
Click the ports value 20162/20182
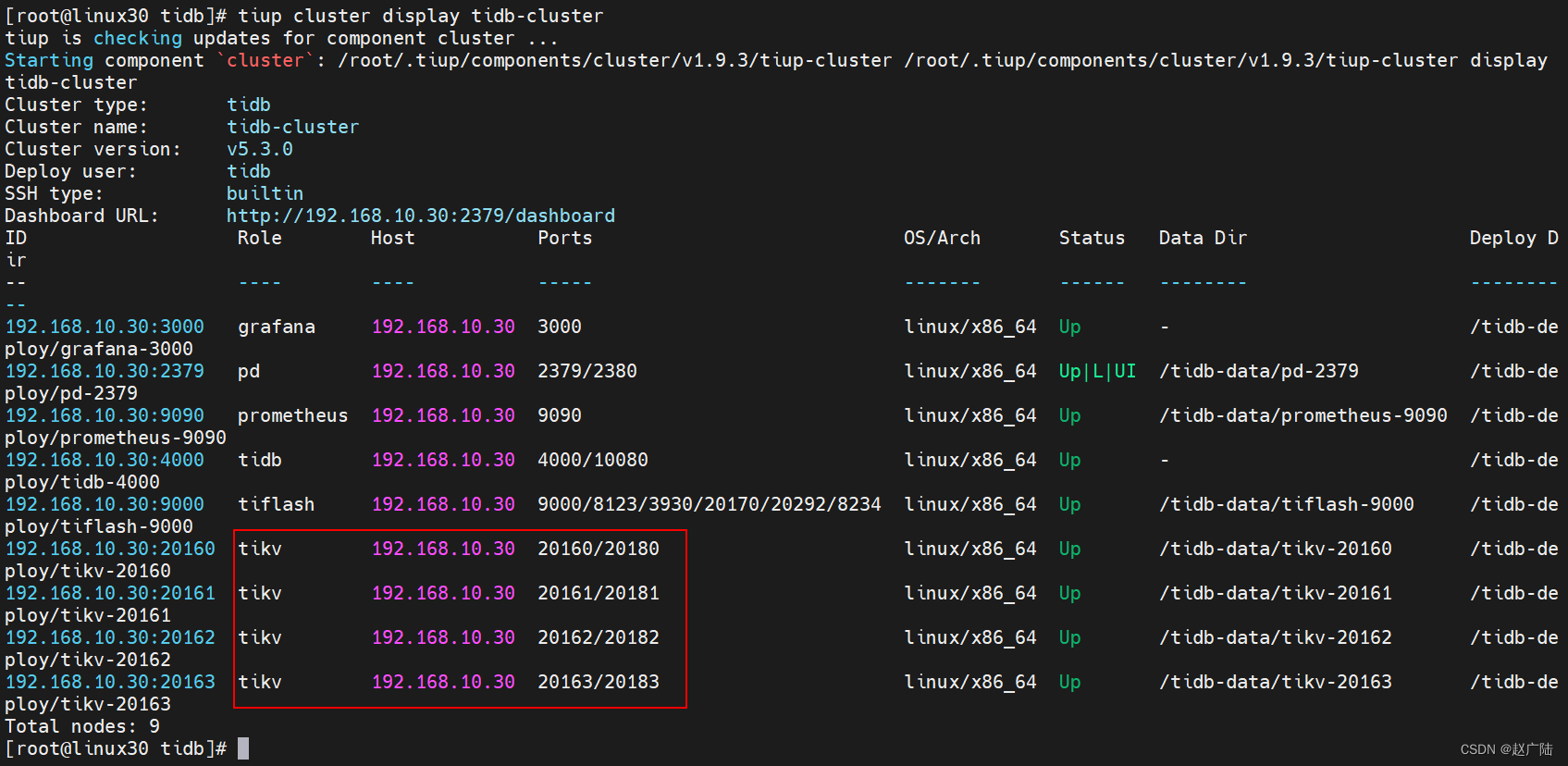pyautogui.click(x=599, y=637)
